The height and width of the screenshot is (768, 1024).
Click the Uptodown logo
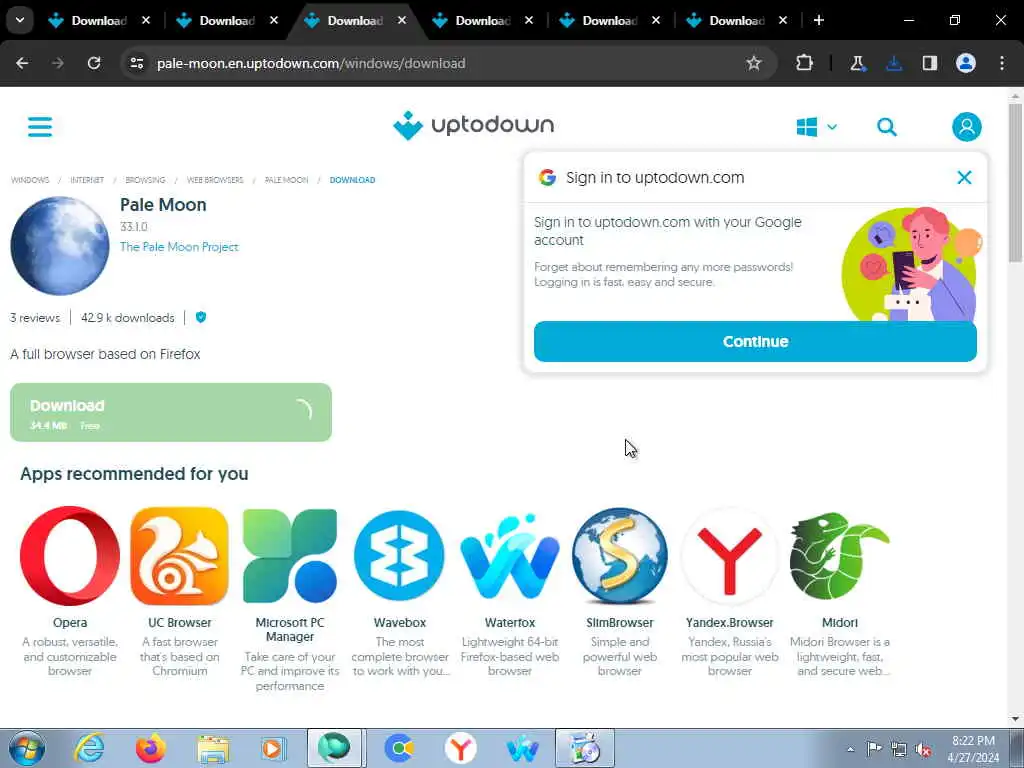(473, 125)
